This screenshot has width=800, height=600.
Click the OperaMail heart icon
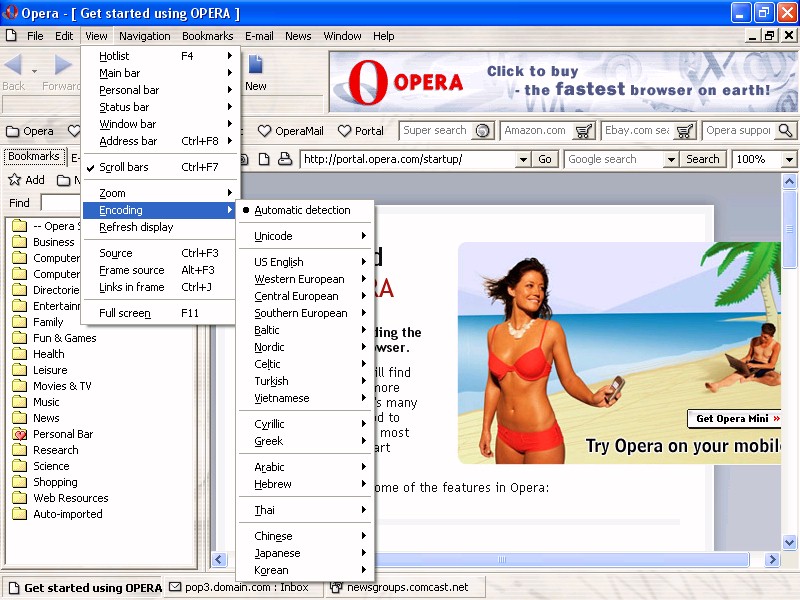[264, 131]
